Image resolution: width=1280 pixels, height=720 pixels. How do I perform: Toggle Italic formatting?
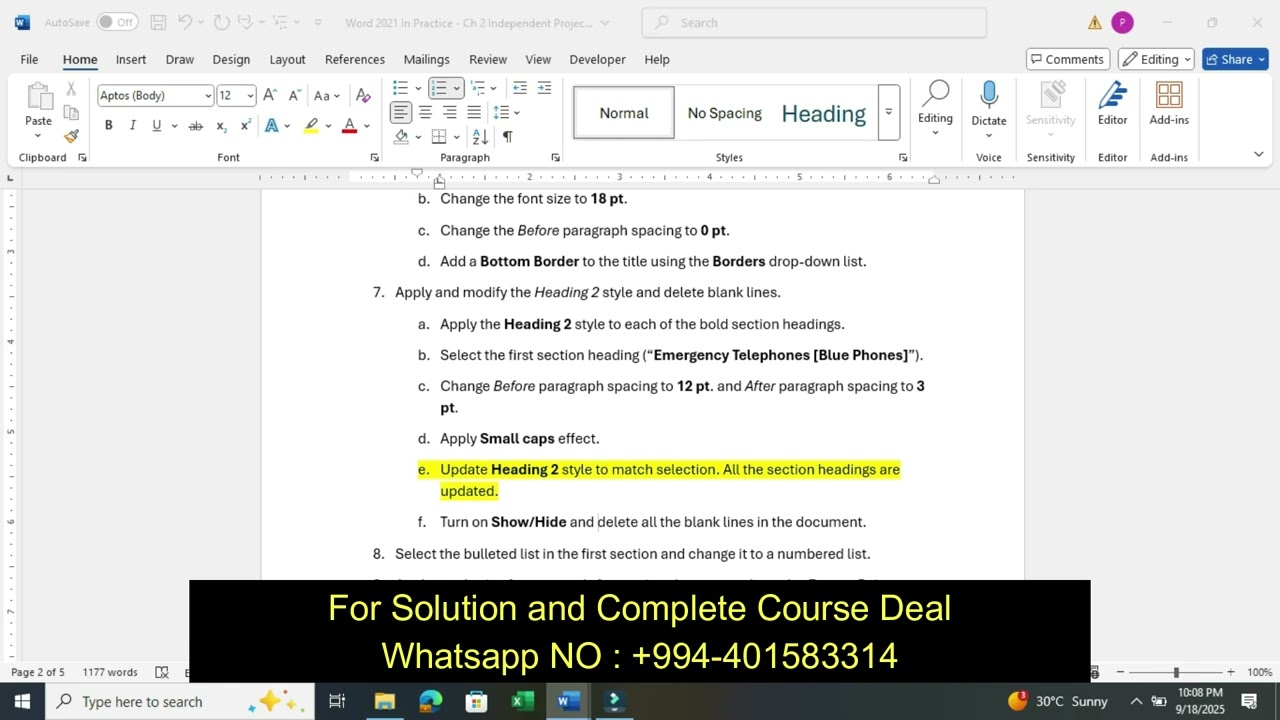[x=132, y=126]
